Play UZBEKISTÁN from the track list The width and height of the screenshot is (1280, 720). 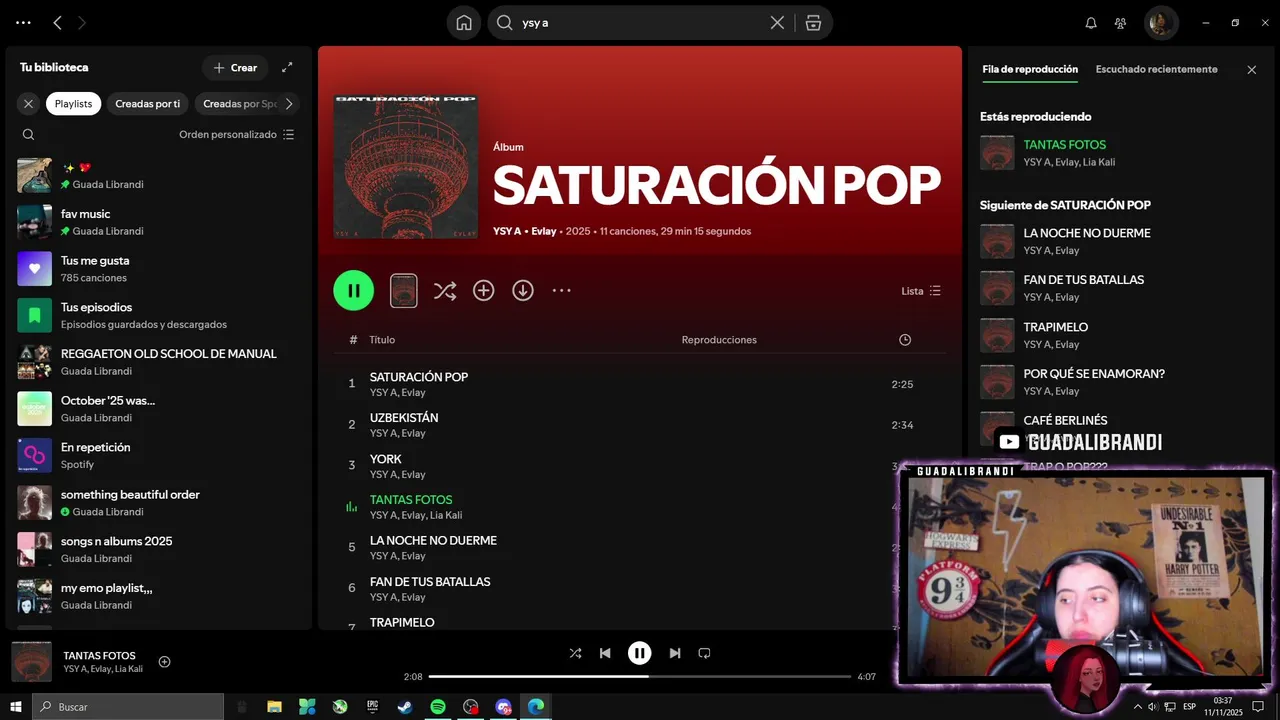click(638, 425)
